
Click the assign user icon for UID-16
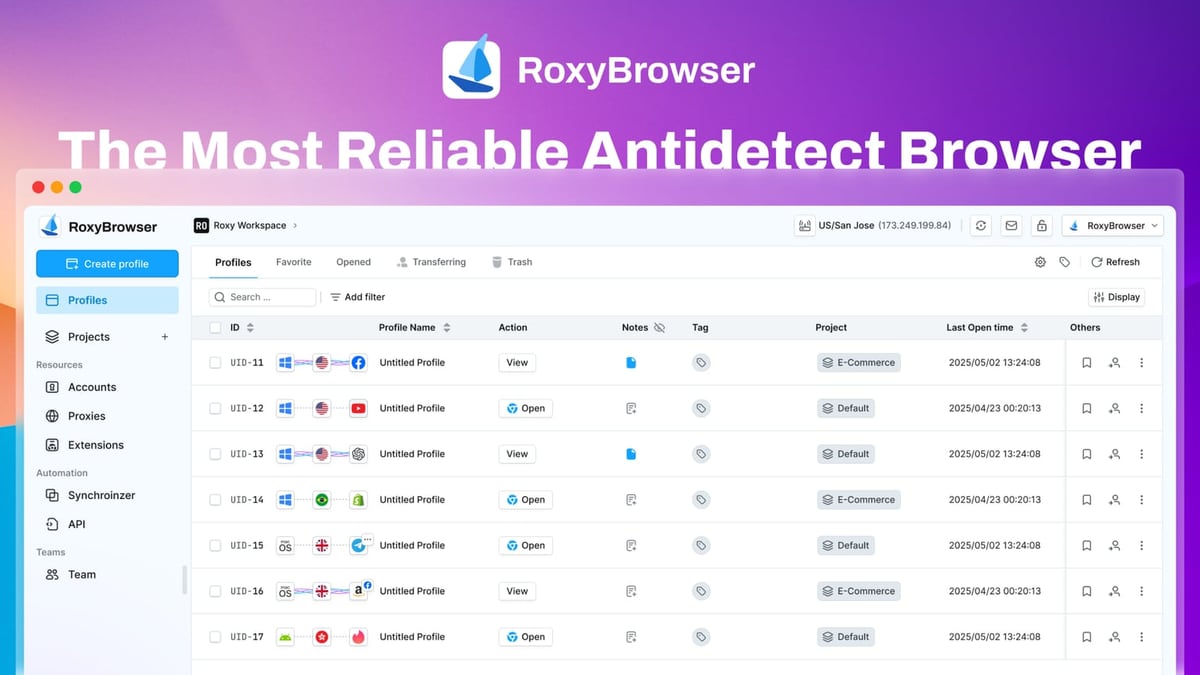click(1114, 591)
